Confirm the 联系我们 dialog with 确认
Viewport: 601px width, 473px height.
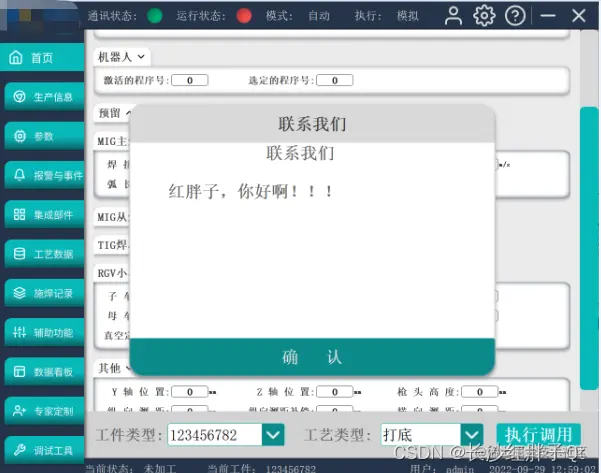312,357
